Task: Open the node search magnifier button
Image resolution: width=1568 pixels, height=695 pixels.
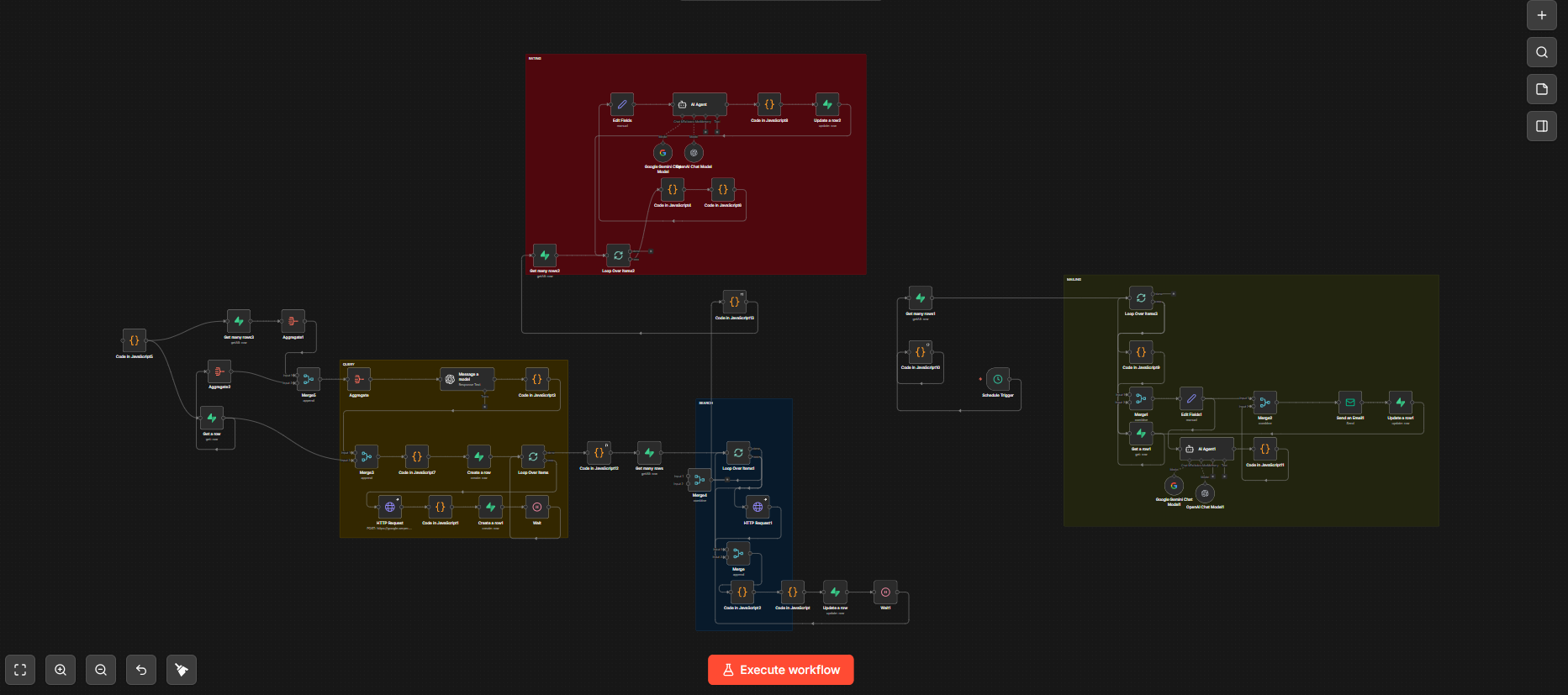Action: (x=1542, y=52)
